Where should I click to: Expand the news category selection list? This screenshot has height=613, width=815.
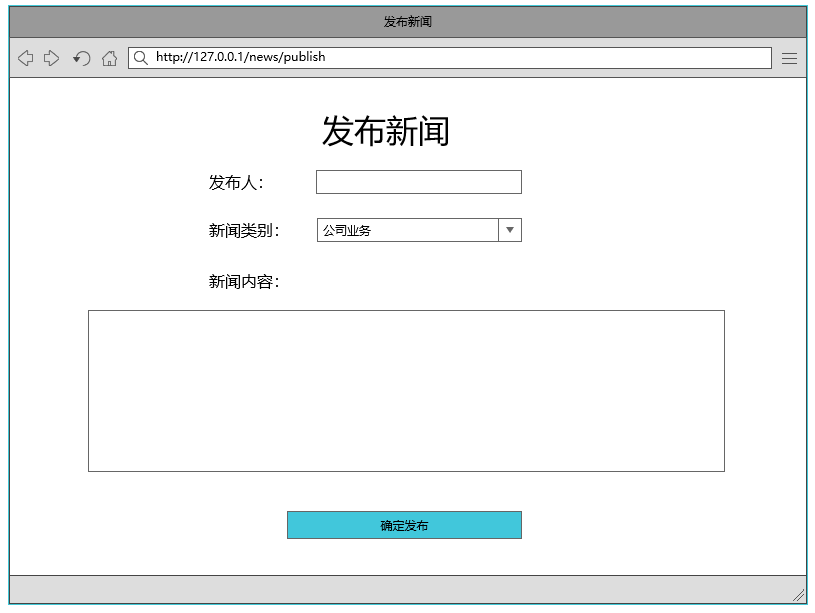click(510, 229)
